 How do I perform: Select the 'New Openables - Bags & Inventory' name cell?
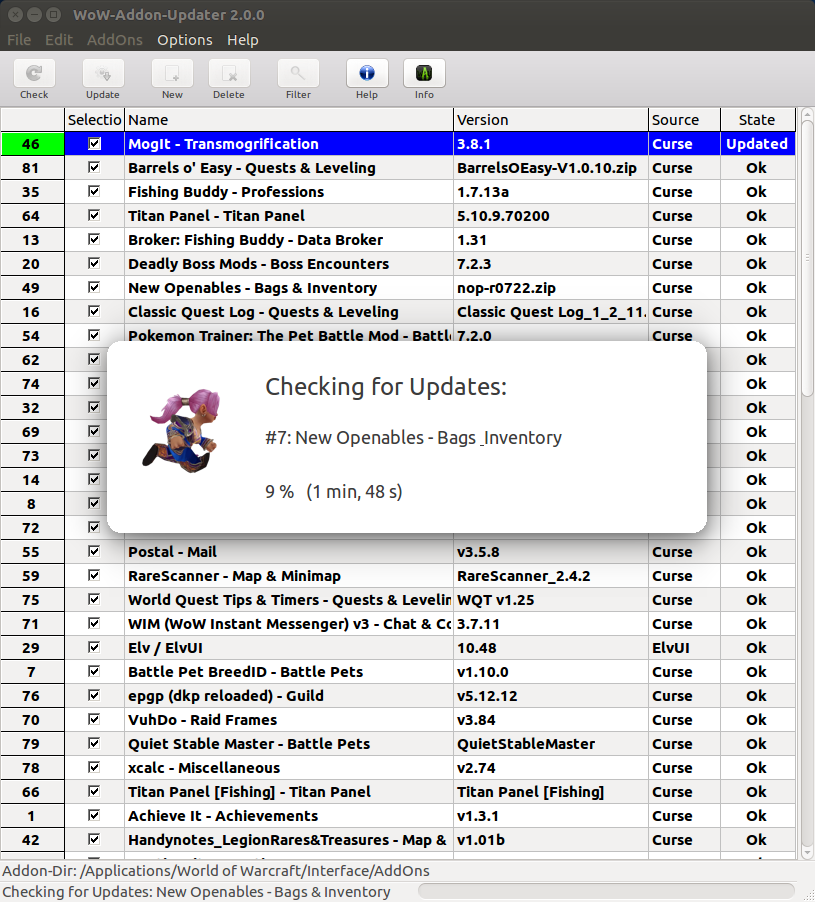pos(289,288)
